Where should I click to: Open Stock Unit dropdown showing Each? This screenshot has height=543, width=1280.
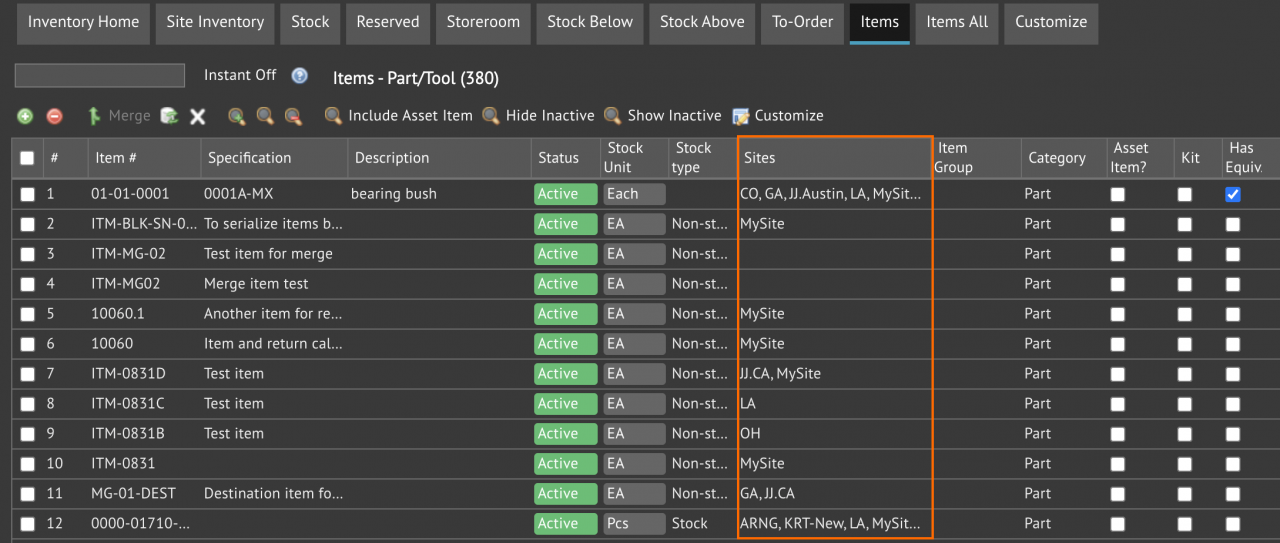[x=634, y=194]
